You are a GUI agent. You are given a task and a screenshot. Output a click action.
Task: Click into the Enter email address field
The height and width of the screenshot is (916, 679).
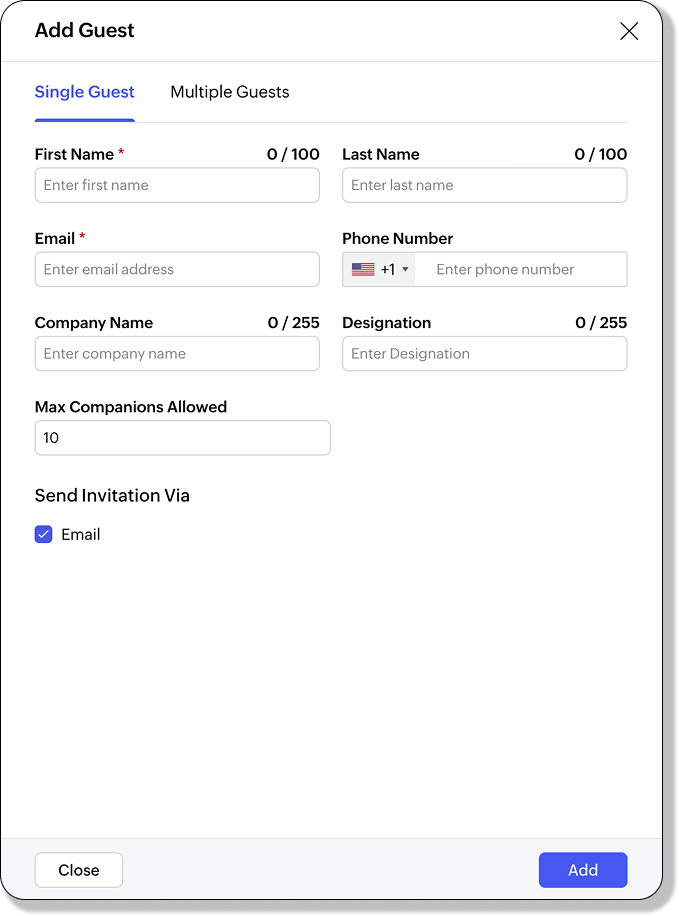(x=177, y=269)
